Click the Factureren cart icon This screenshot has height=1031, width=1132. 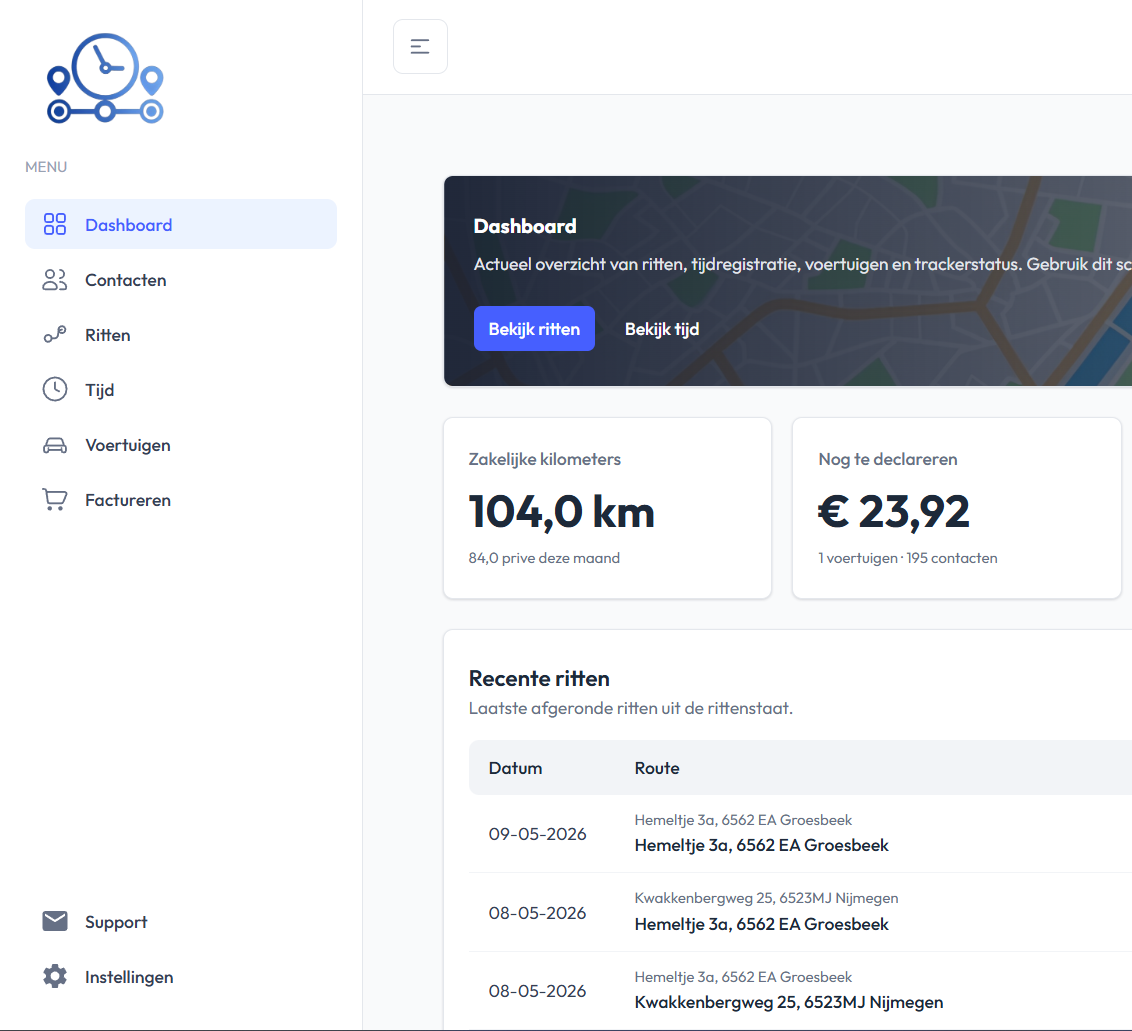pos(55,500)
